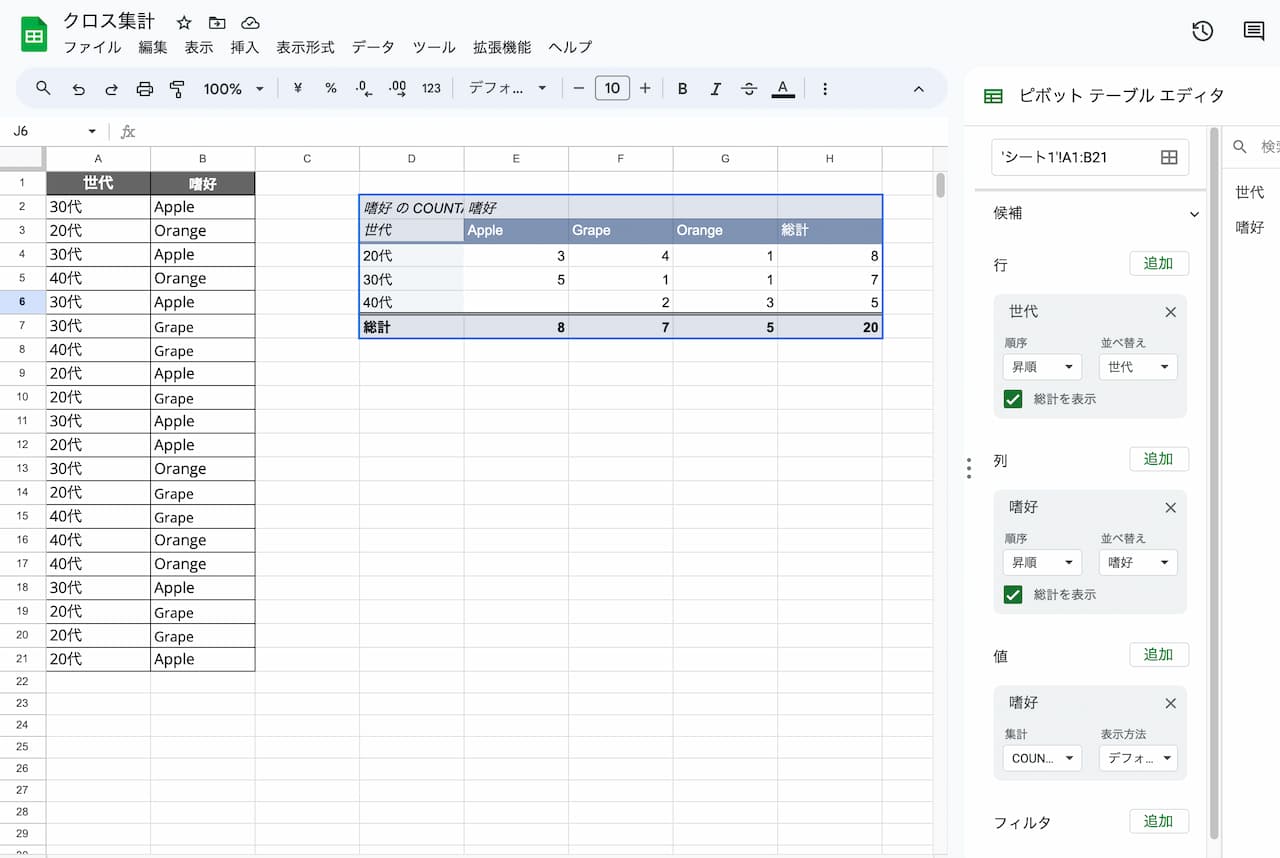This screenshot has width=1280, height=858.
Task: Apply strikethrough formatting icon
Action: coord(749,89)
